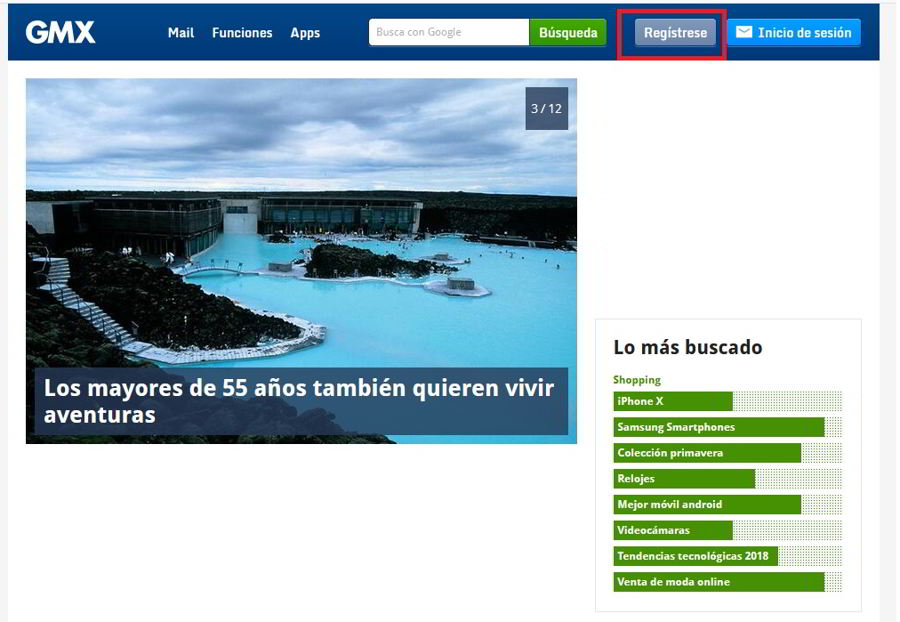Open Samsung Smartphones trending item
This screenshot has width=900, height=622.
tap(718, 427)
